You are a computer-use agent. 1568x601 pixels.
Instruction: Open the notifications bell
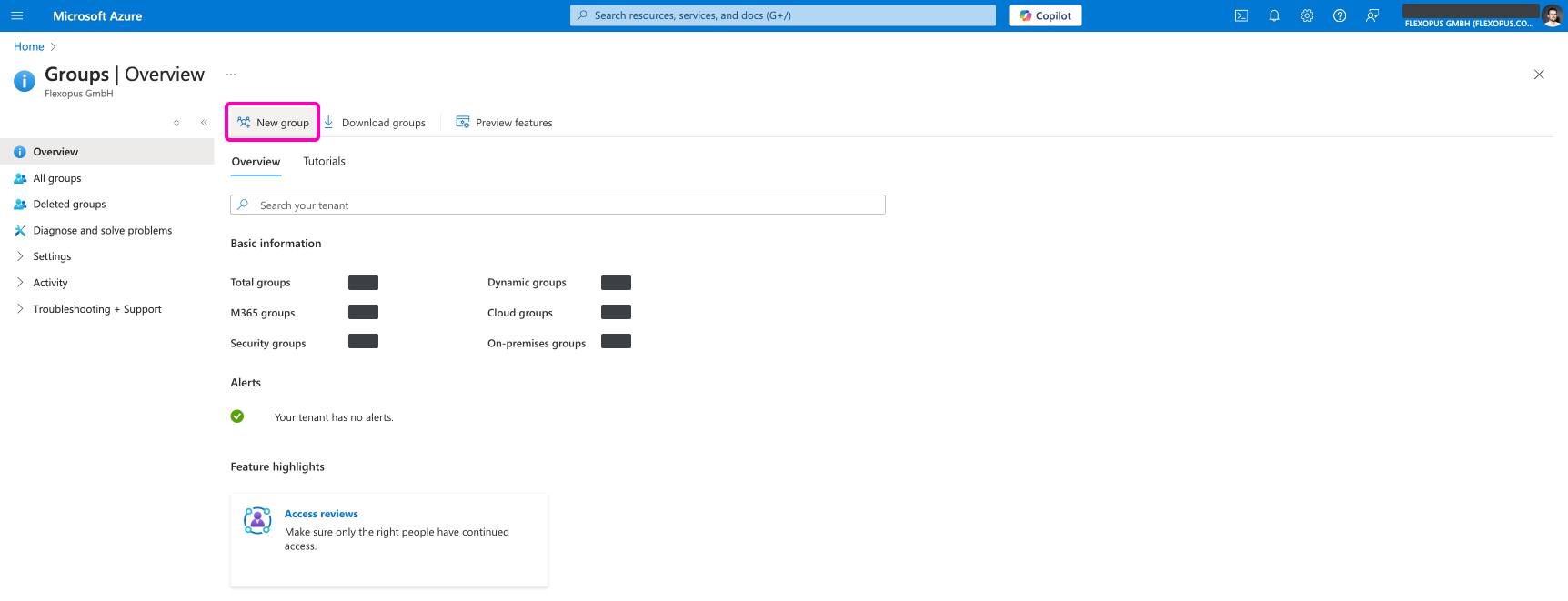point(1274,15)
